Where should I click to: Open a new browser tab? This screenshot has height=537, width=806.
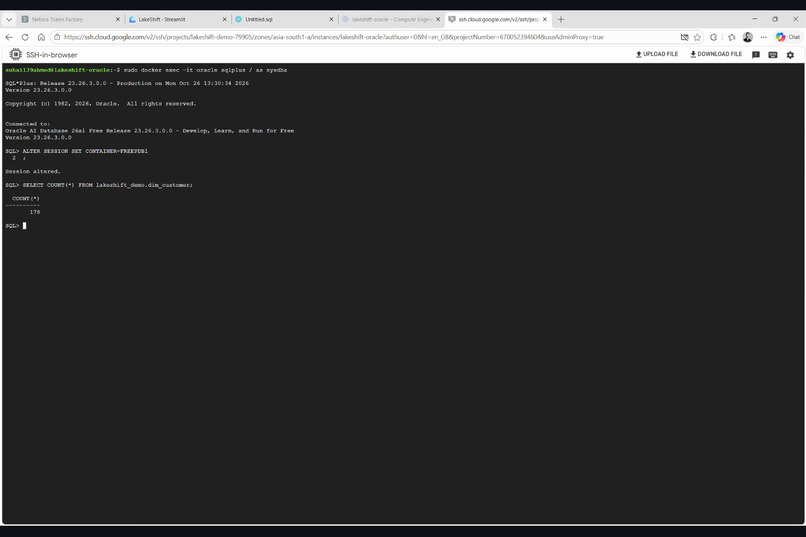[561, 20]
